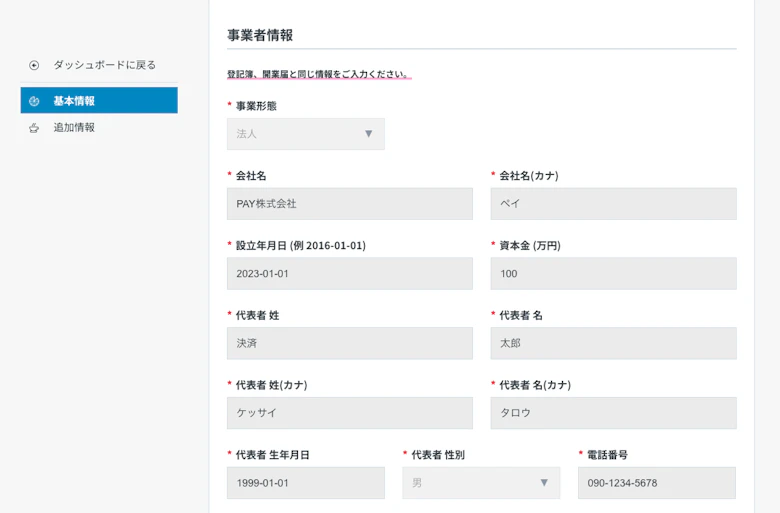Open the 事業形態 dropdown showing 法人
Image resolution: width=780 pixels, height=513 pixels.
click(305, 134)
